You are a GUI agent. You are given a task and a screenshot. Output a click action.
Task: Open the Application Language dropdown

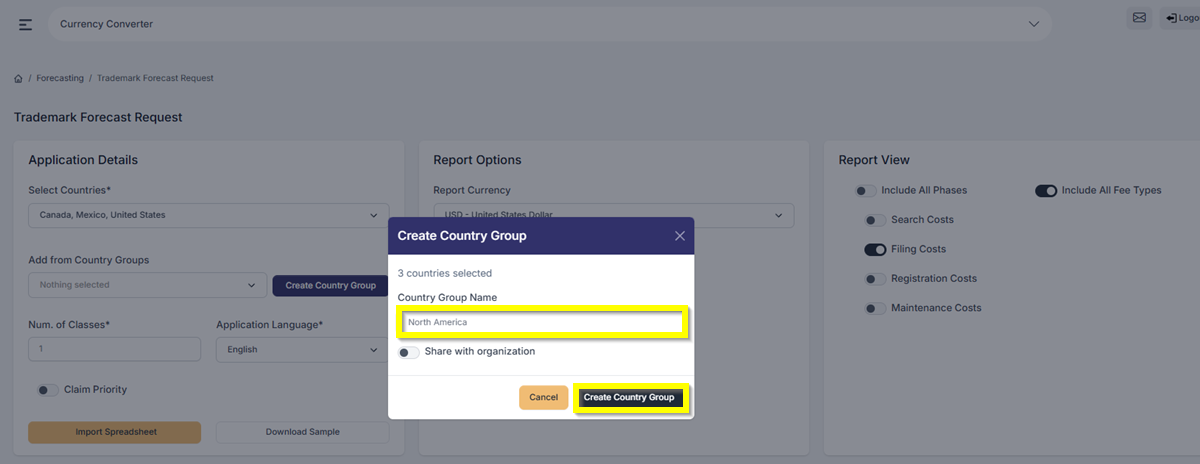(x=297, y=350)
